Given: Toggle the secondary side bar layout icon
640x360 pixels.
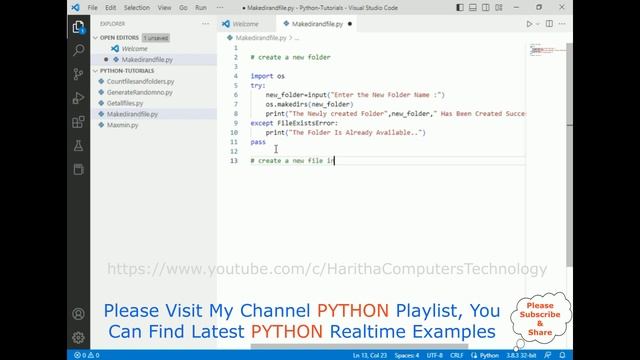Looking at the screenshot, I should [486, 7].
